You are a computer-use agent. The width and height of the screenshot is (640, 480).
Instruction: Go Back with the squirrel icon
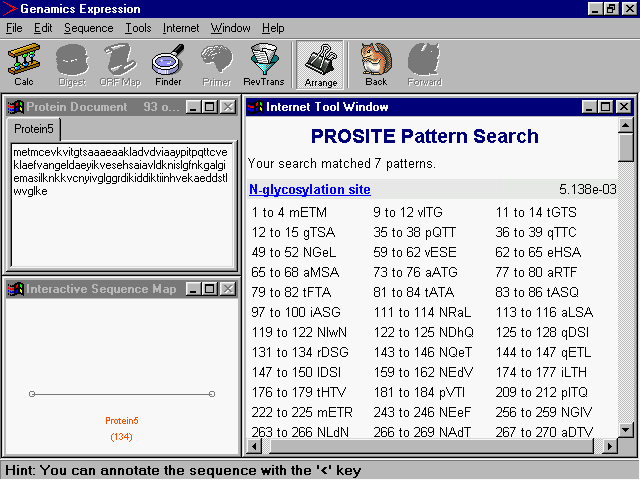tap(376, 64)
